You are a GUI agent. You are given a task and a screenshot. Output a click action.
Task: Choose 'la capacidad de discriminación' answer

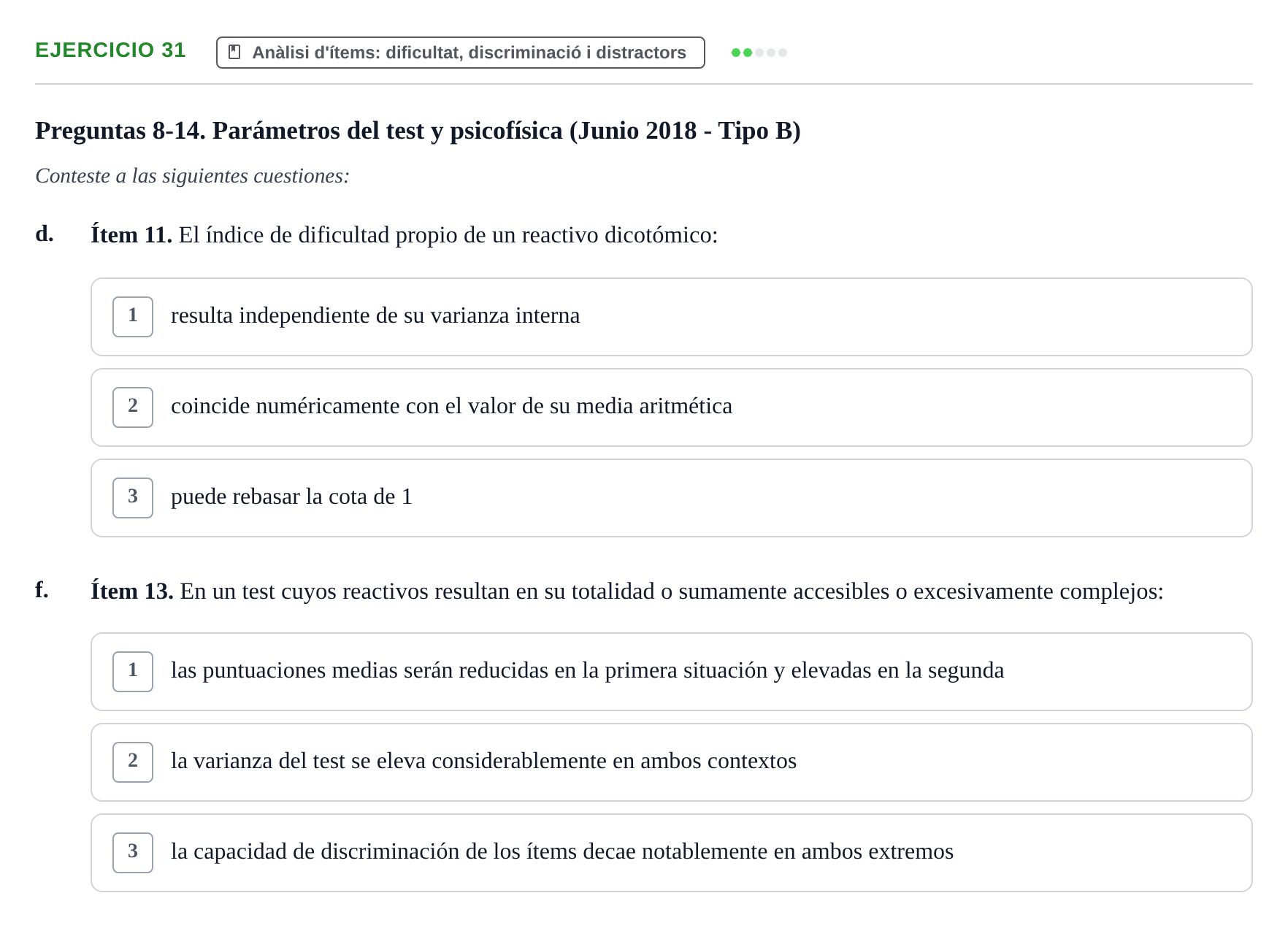point(671,853)
